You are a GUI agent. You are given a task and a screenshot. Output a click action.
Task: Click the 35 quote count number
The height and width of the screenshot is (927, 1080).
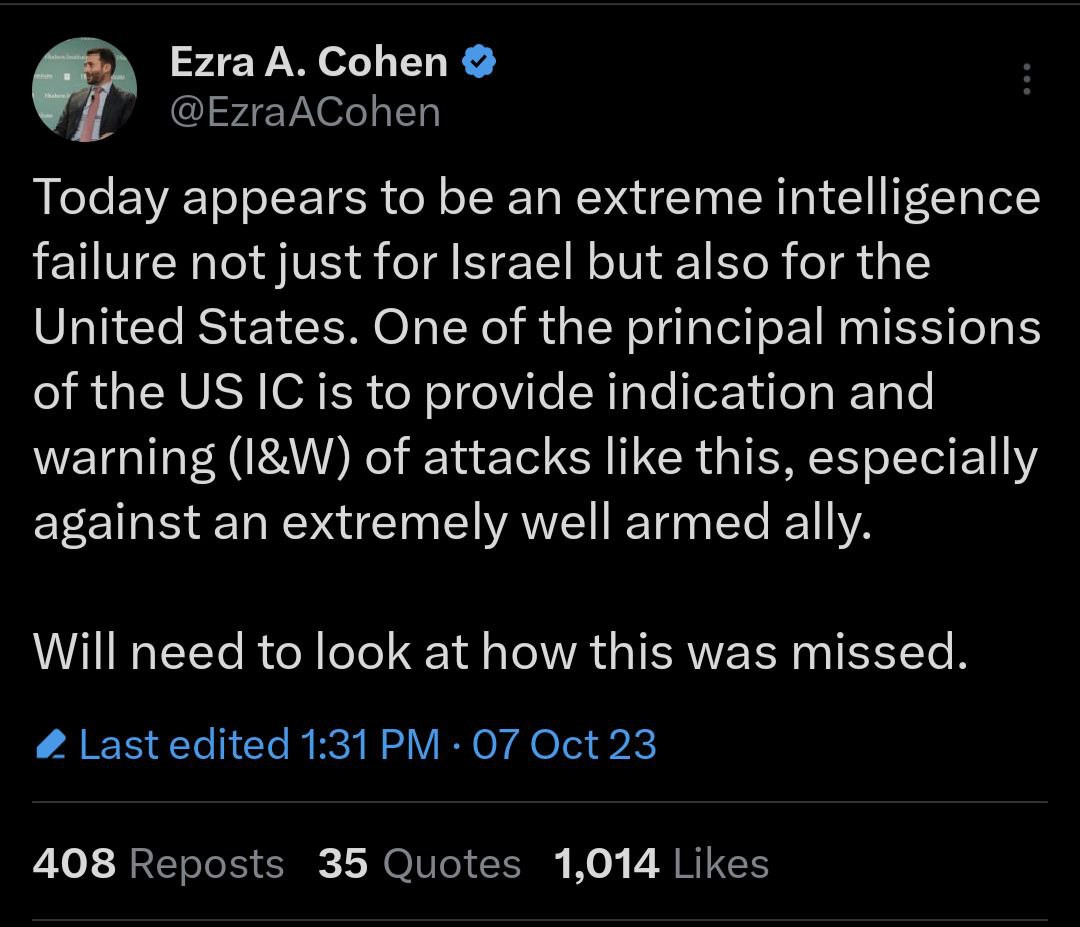pyautogui.click(x=344, y=864)
